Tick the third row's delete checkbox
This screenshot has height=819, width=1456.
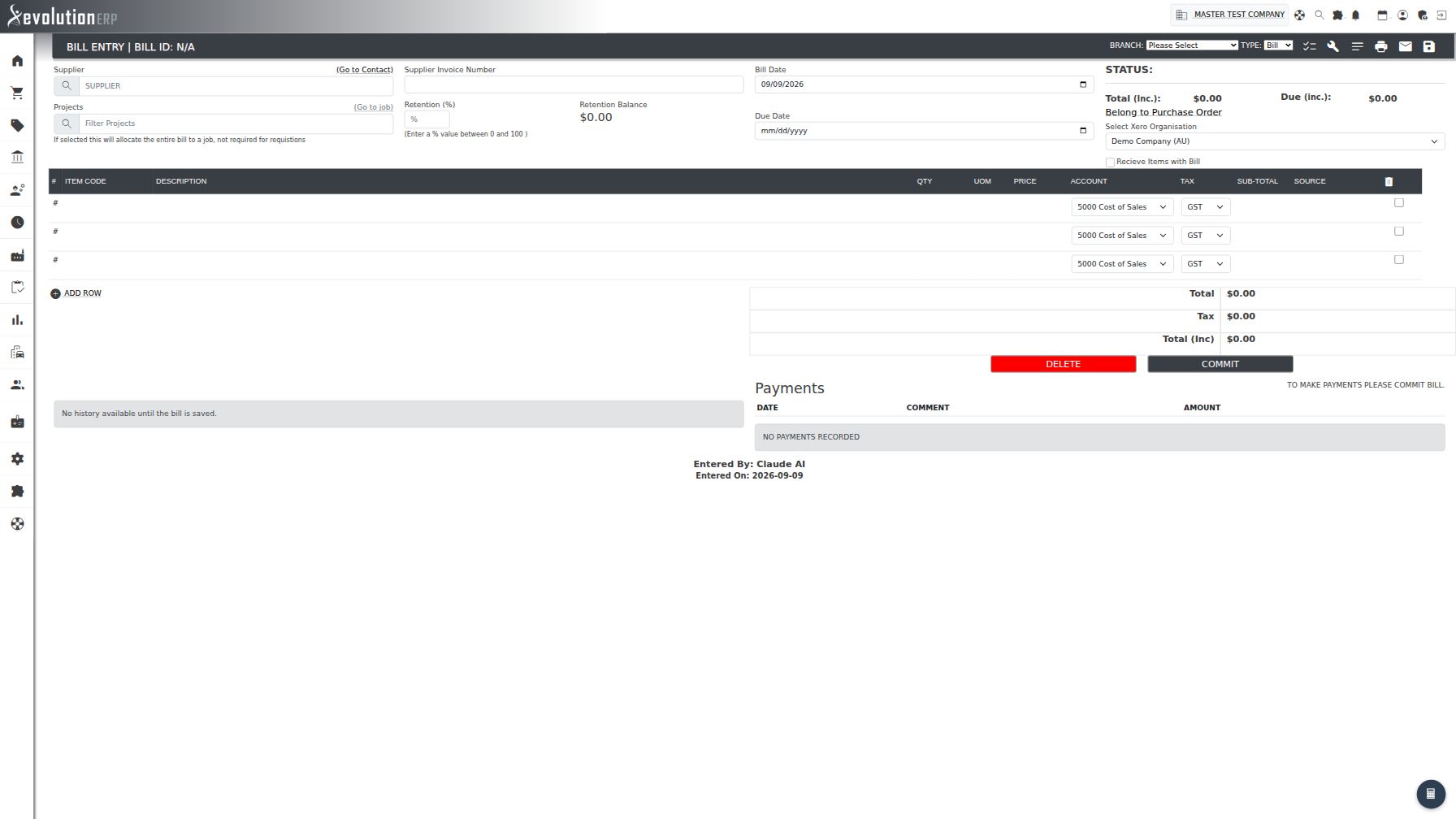(1399, 260)
